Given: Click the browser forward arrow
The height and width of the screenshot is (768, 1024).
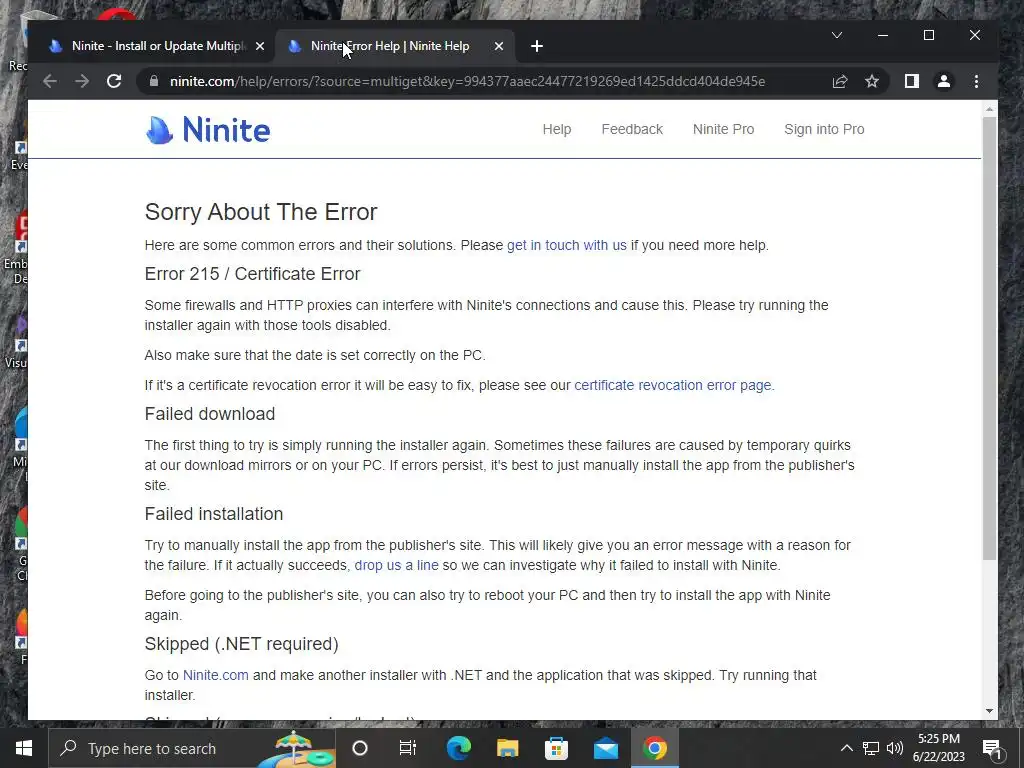Looking at the screenshot, I should coord(82,81).
